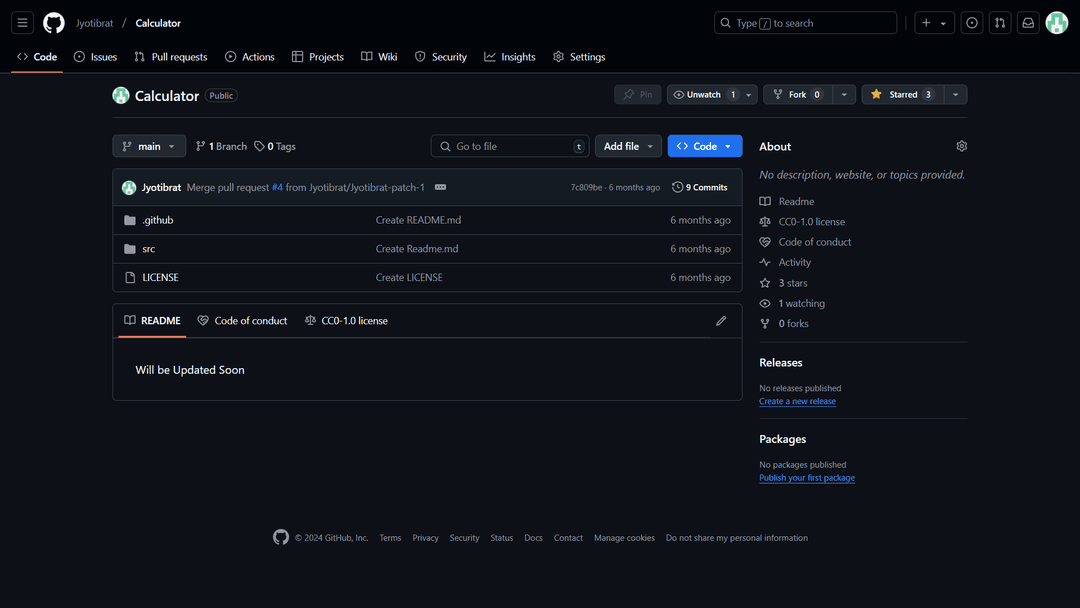The width and height of the screenshot is (1080, 608).
Task: Click the Go to file search field
Action: (x=510, y=146)
